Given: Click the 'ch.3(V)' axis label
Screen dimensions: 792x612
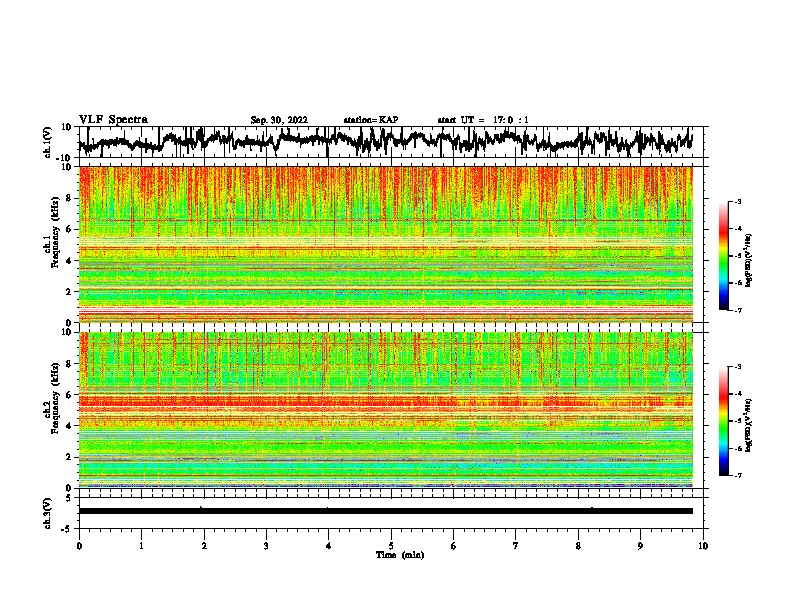Looking at the screenshot, I should pyautogui.click(x=48, y=513).
